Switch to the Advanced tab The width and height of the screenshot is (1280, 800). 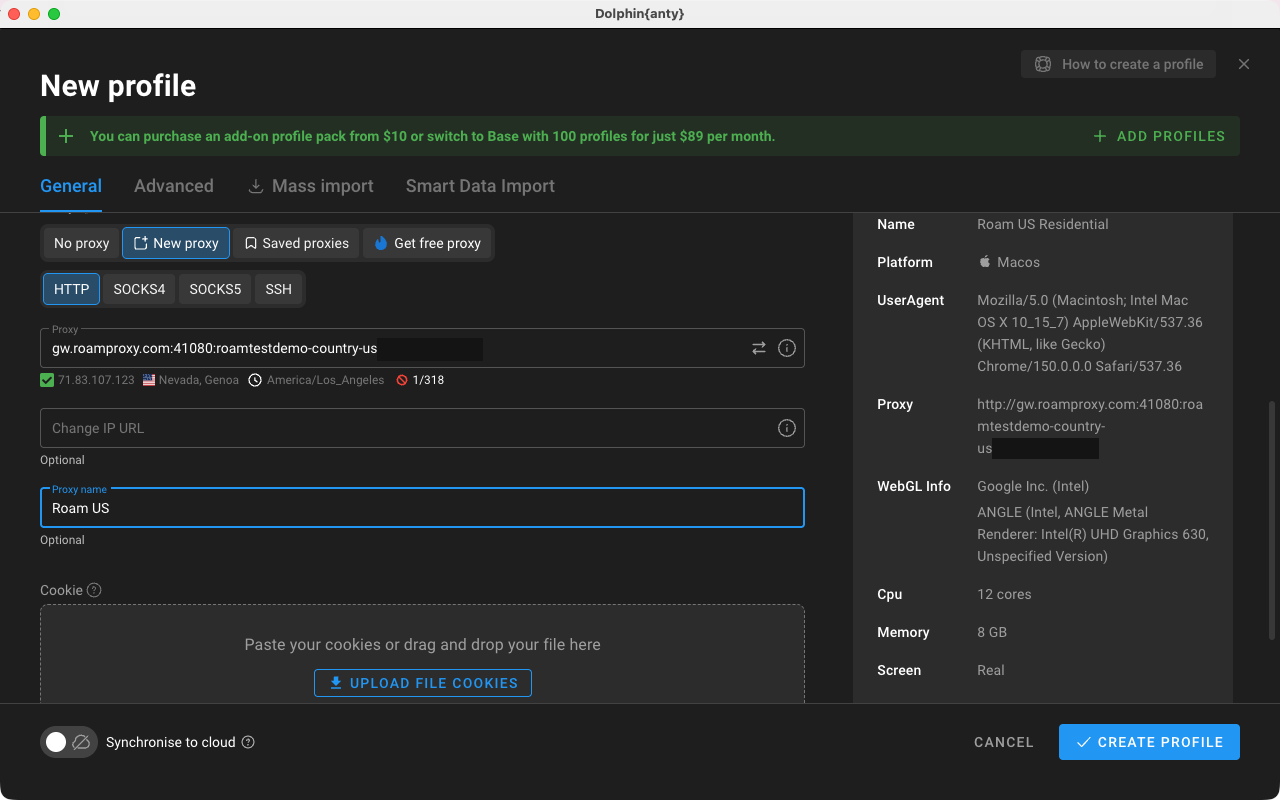[174, 186]
